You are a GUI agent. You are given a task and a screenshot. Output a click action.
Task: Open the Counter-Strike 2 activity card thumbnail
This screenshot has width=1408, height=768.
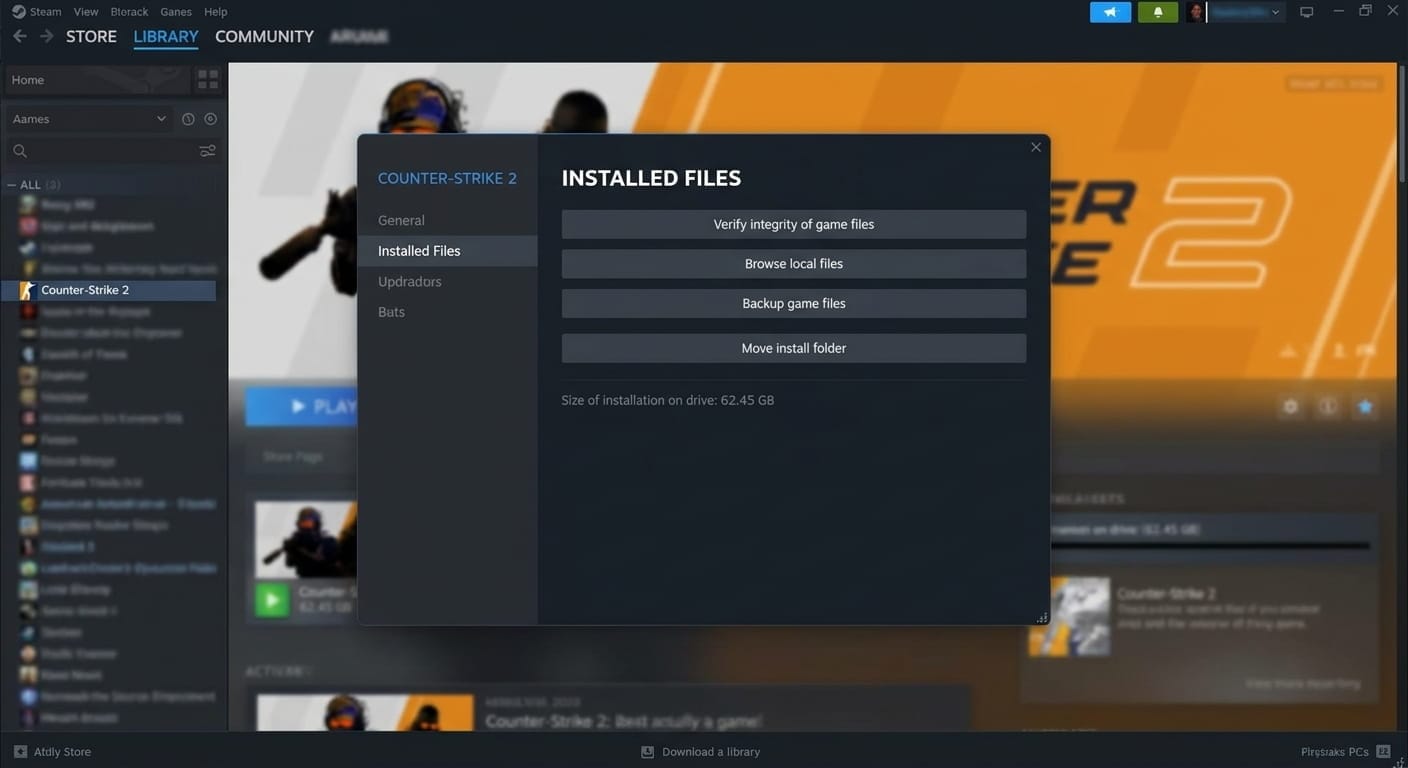point(306,540)
